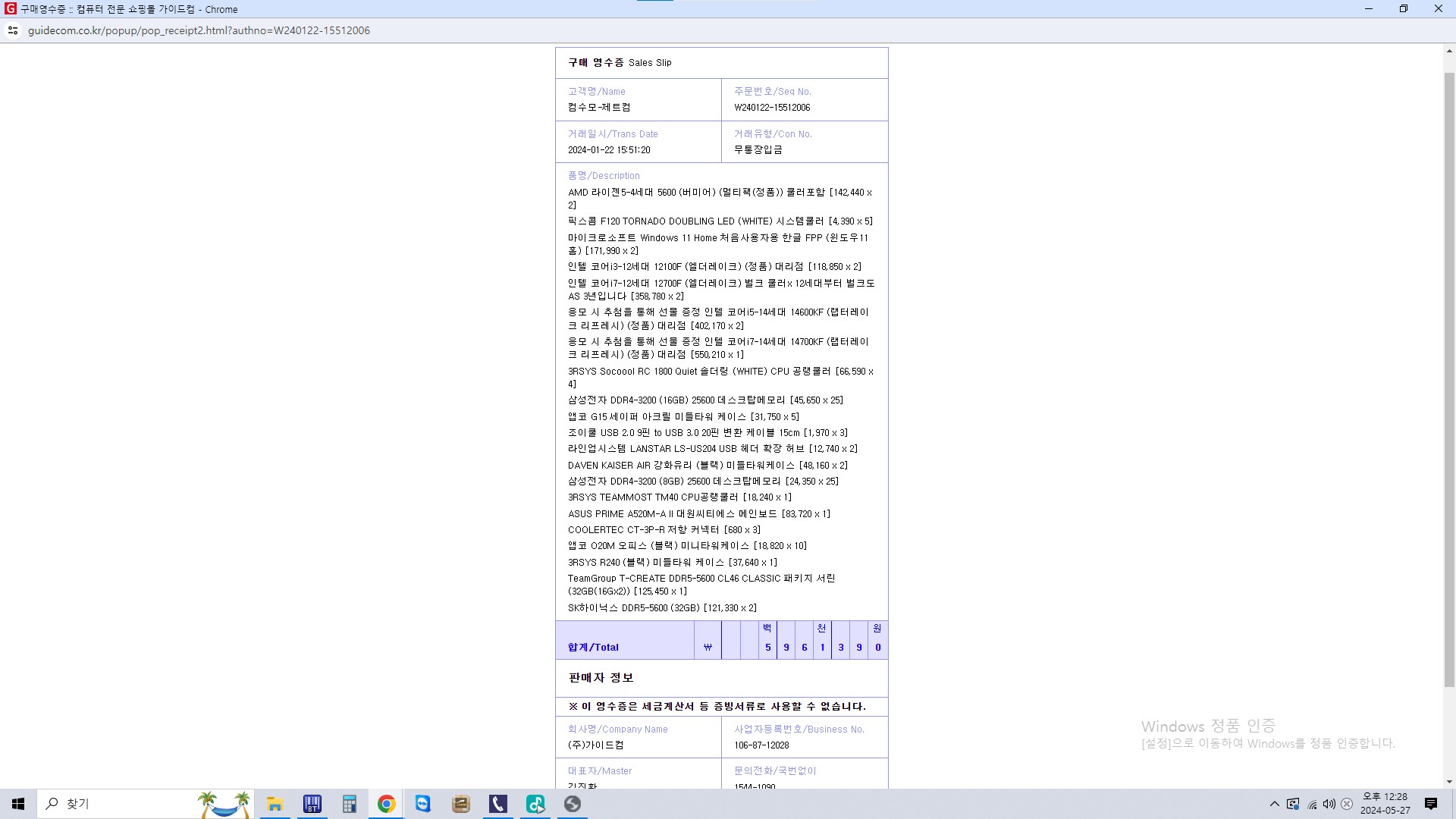Click the guidecom.co.kr URL in address bar
The image size is (1456, 819).
pyautogui.click(x=199, y=30)
